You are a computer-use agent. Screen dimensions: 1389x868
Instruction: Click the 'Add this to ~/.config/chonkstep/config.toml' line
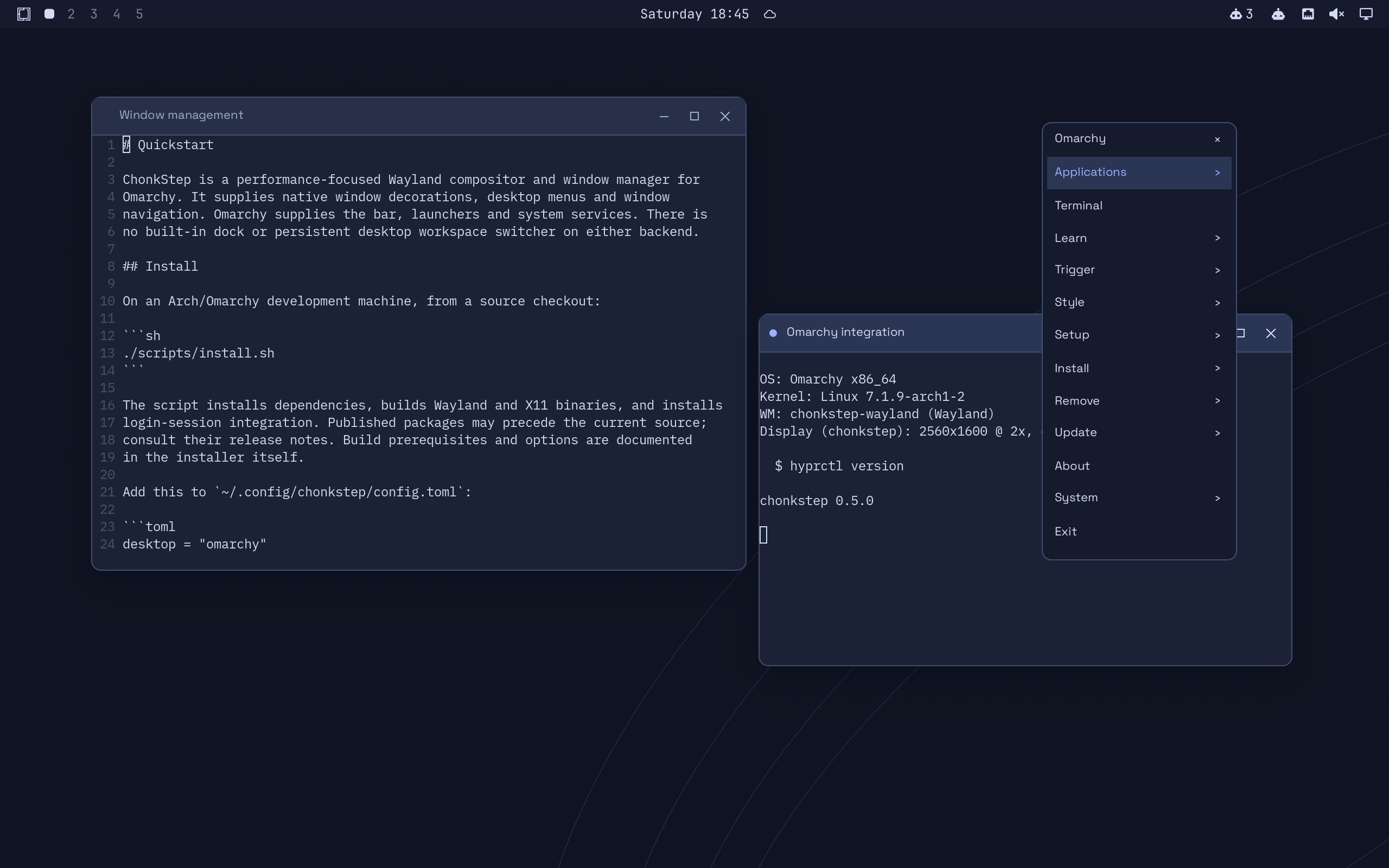pos(297,492)
